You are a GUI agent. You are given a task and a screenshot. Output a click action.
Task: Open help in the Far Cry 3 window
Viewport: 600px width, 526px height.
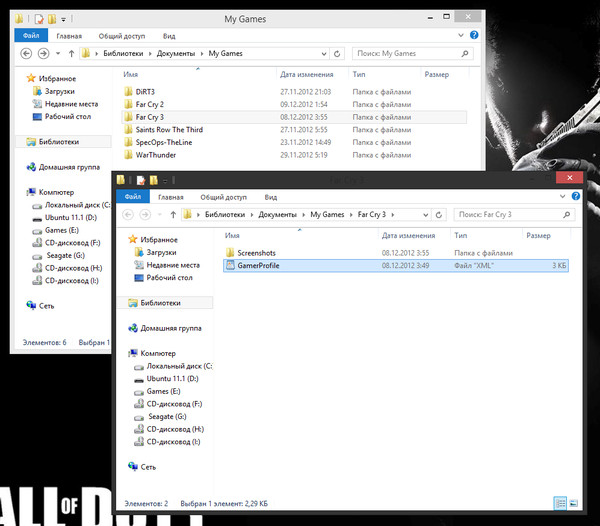pos(576,196)
